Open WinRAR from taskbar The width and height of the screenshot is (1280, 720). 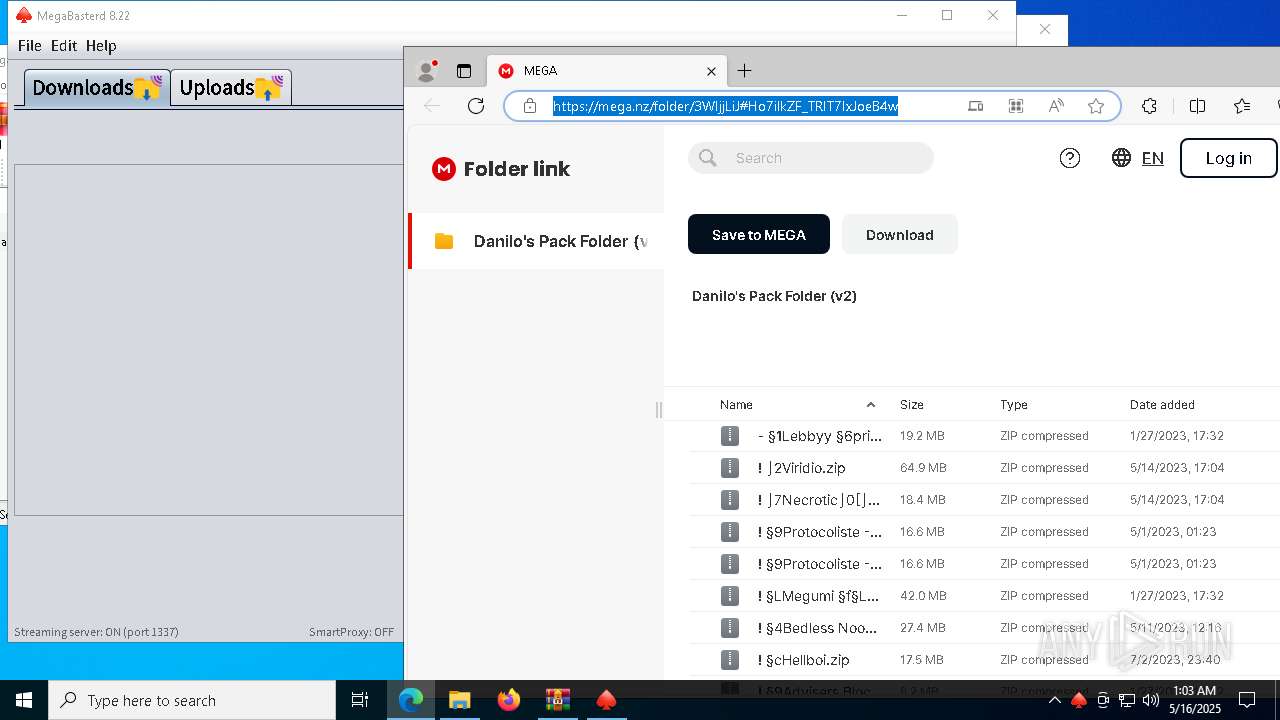point(557,700)
